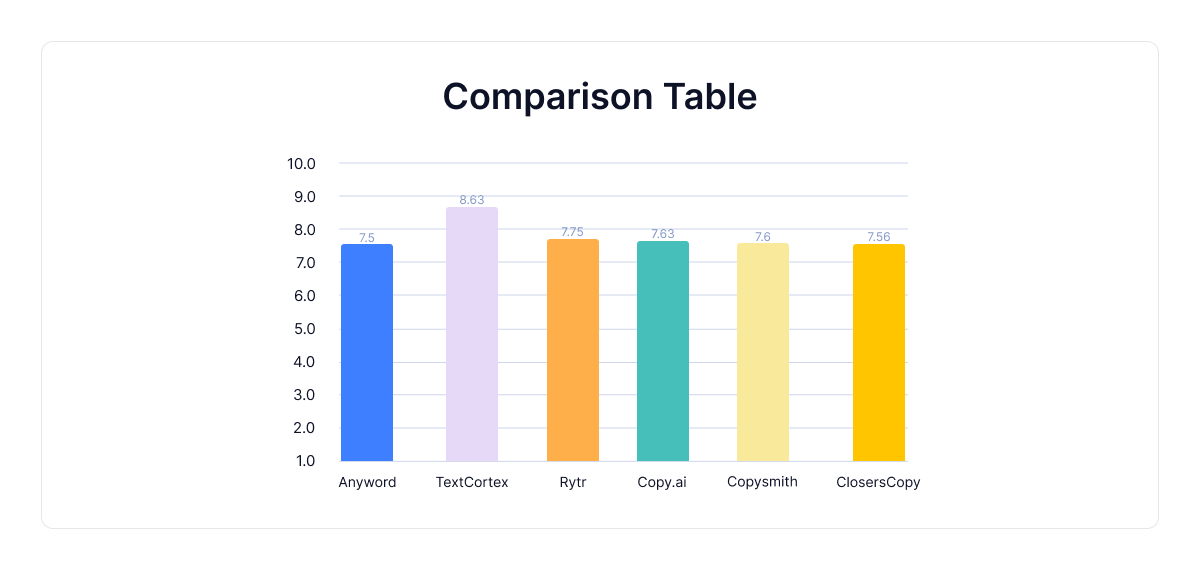The width and height of the screenshot is (1200, 570).
Task: Select the 7.63 value label
Action: (663, 234)
